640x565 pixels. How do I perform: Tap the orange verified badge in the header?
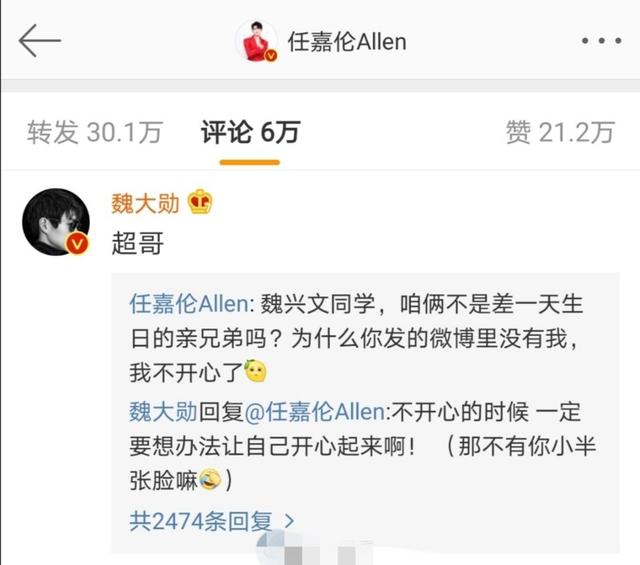click(271, 55)
